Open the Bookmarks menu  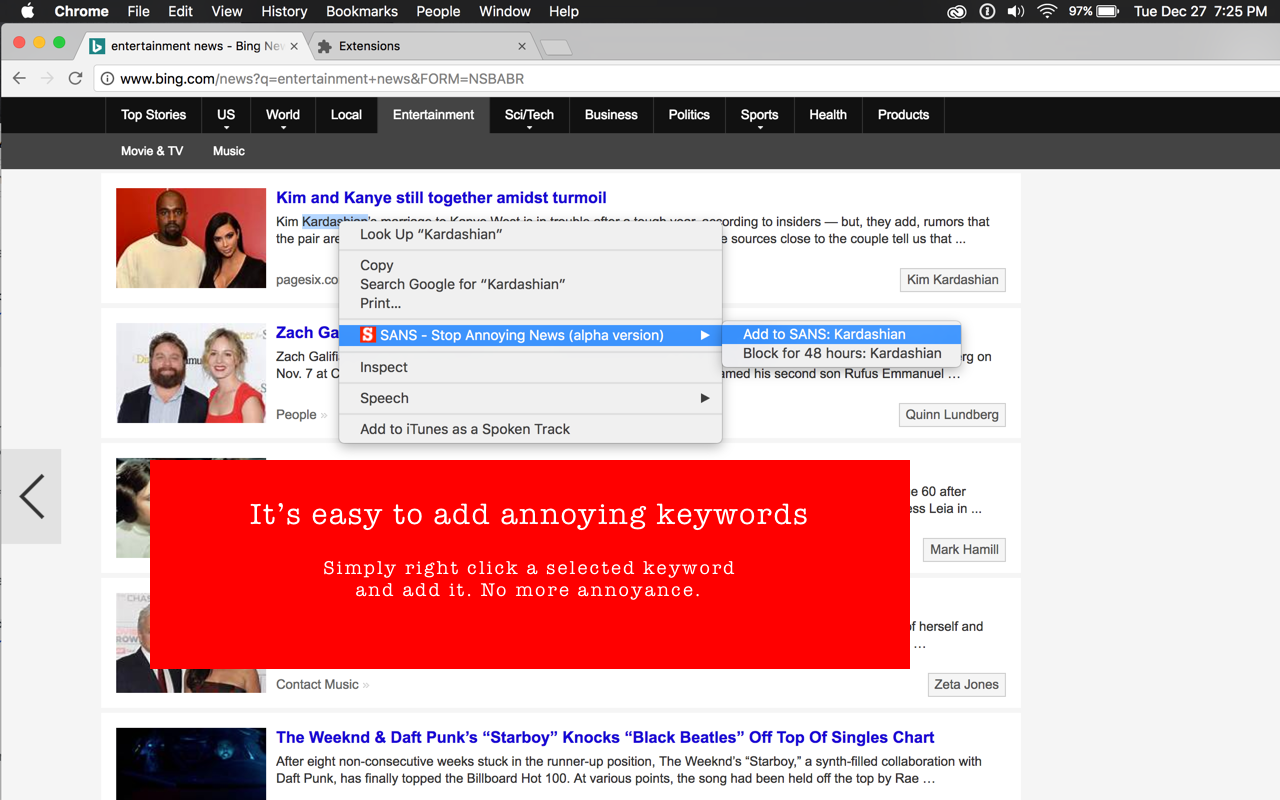click(362, 11)
